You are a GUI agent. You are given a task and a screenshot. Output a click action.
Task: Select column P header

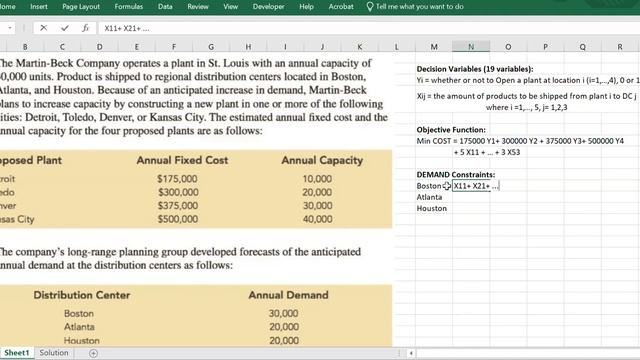coord(545,47)
